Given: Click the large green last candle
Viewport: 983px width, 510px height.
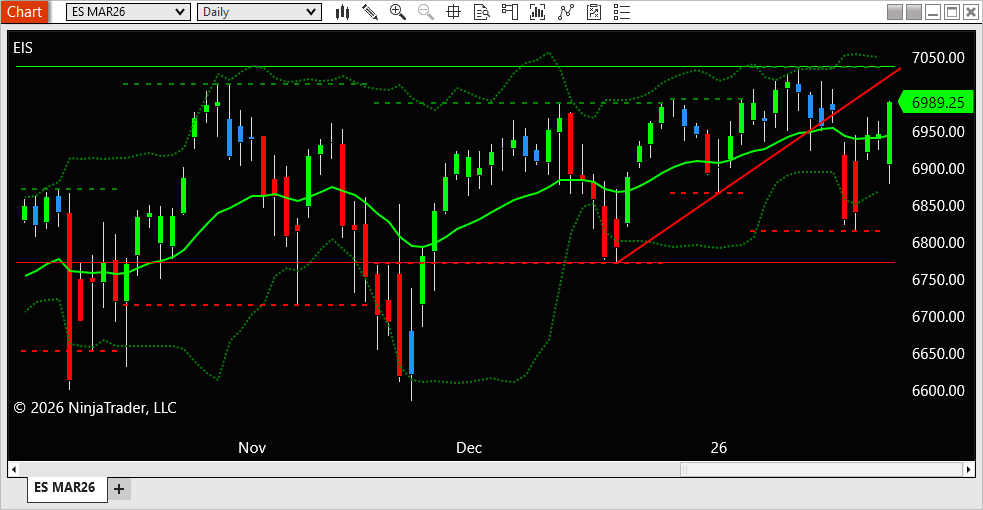Looking at the screenshot, I should click(x=890, y=133).
